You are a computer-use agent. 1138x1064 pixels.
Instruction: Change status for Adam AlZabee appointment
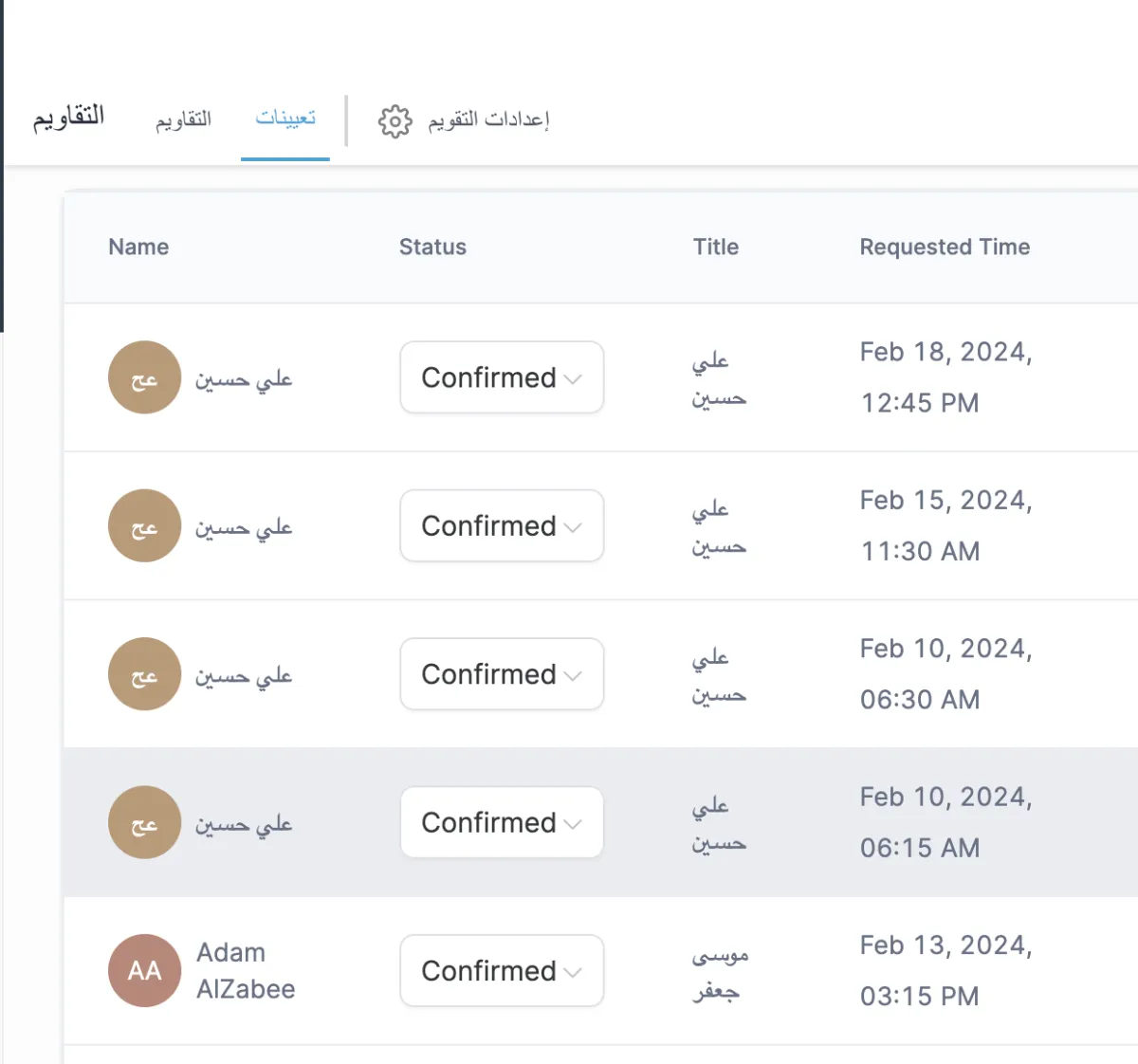click(502, 971)
